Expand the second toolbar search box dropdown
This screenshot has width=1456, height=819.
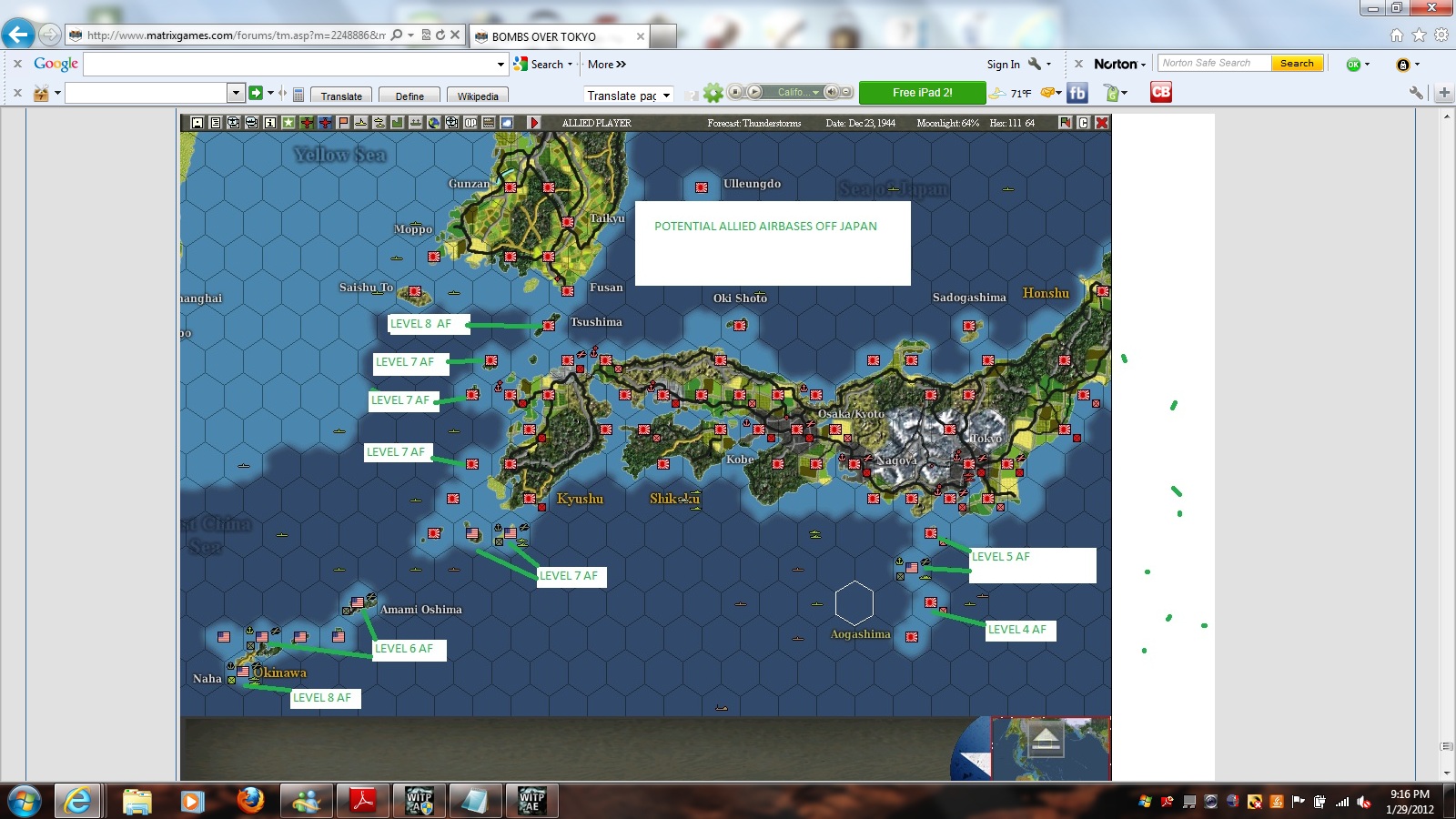click(236, 93)
